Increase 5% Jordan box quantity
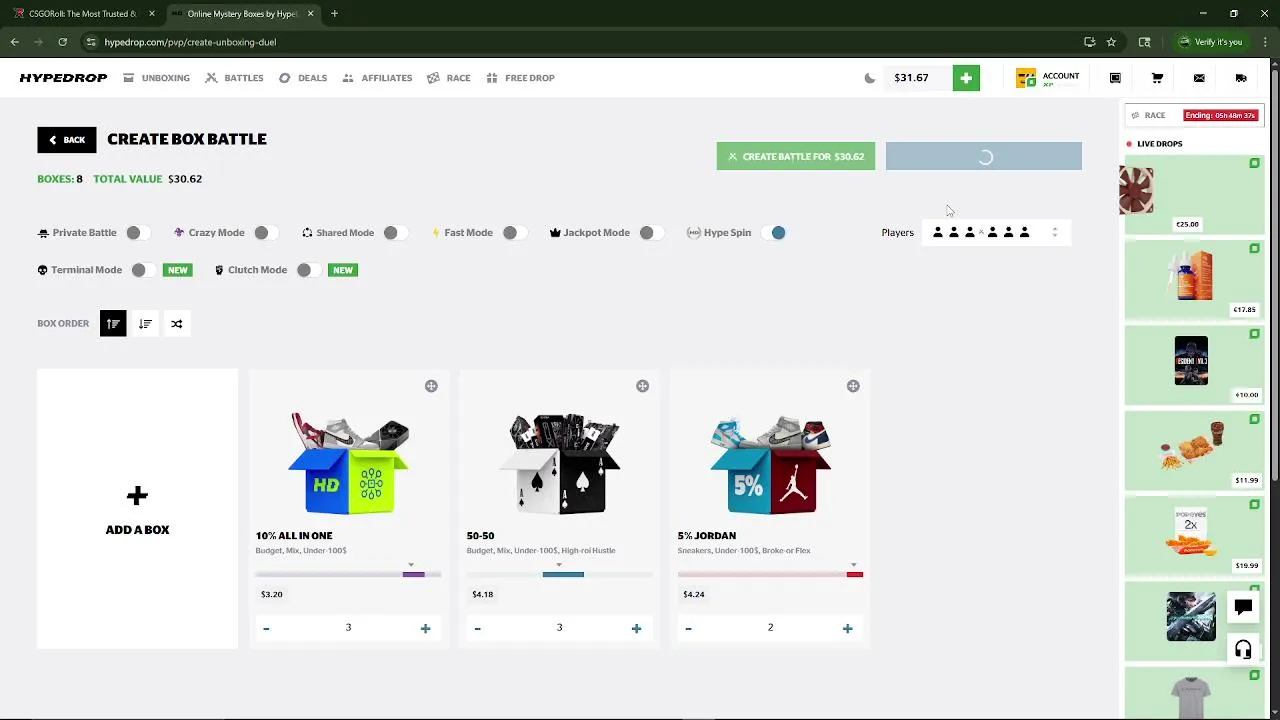 click(x=847, y=628)
